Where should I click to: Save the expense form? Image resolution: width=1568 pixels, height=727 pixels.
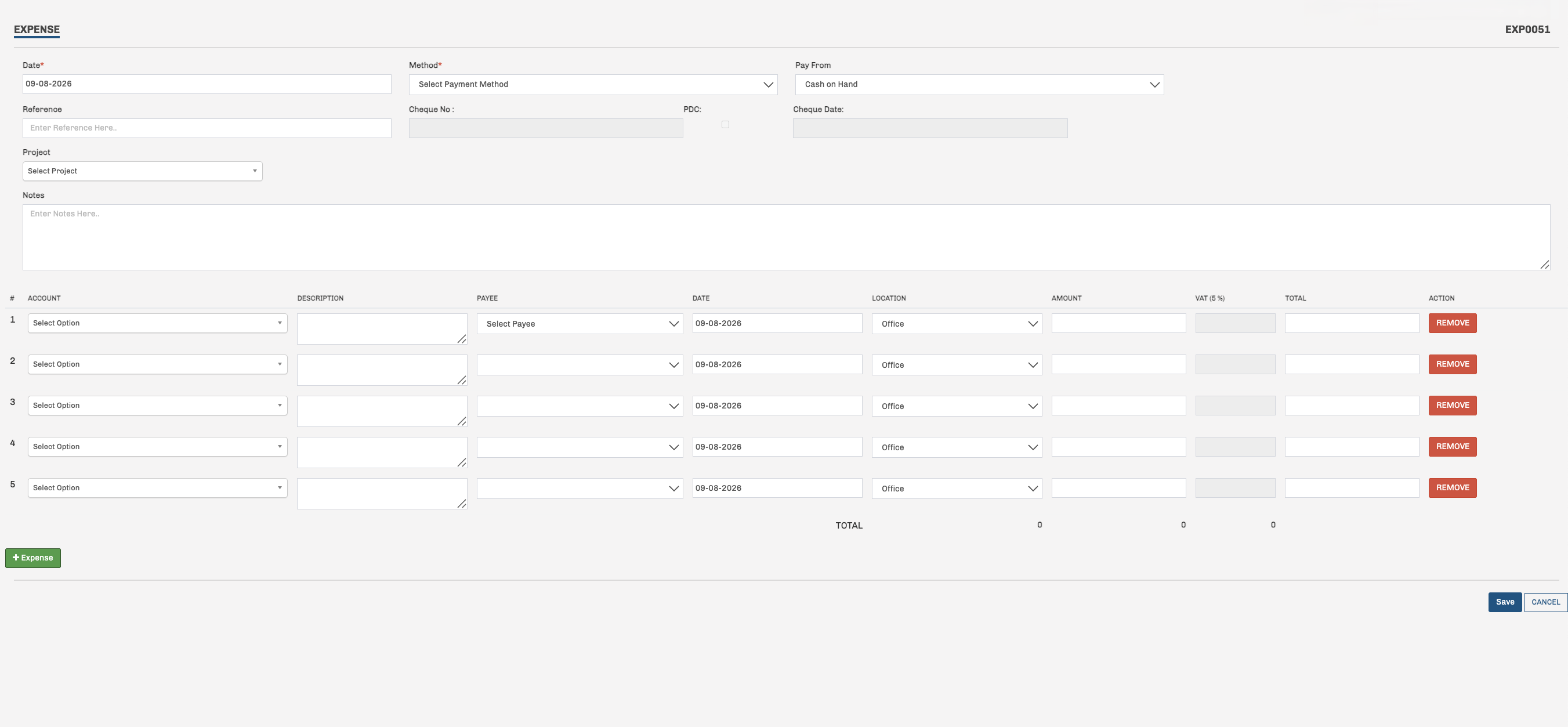tap(1505, 602)
